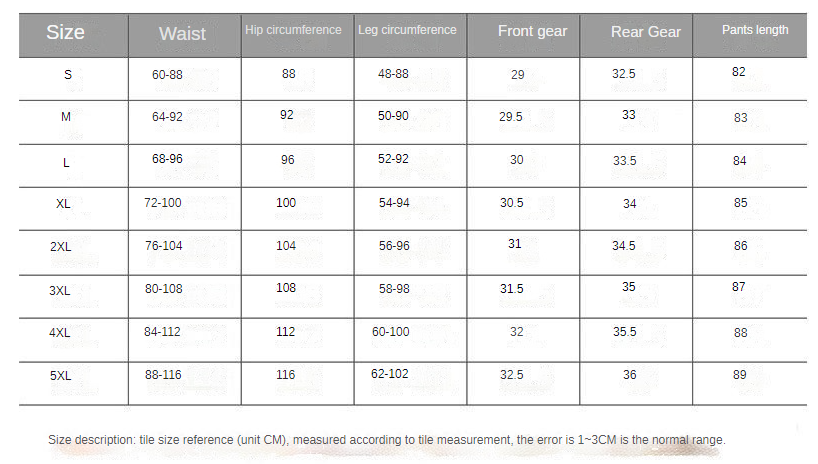Click the 62-102 leg circumference value

390,375
